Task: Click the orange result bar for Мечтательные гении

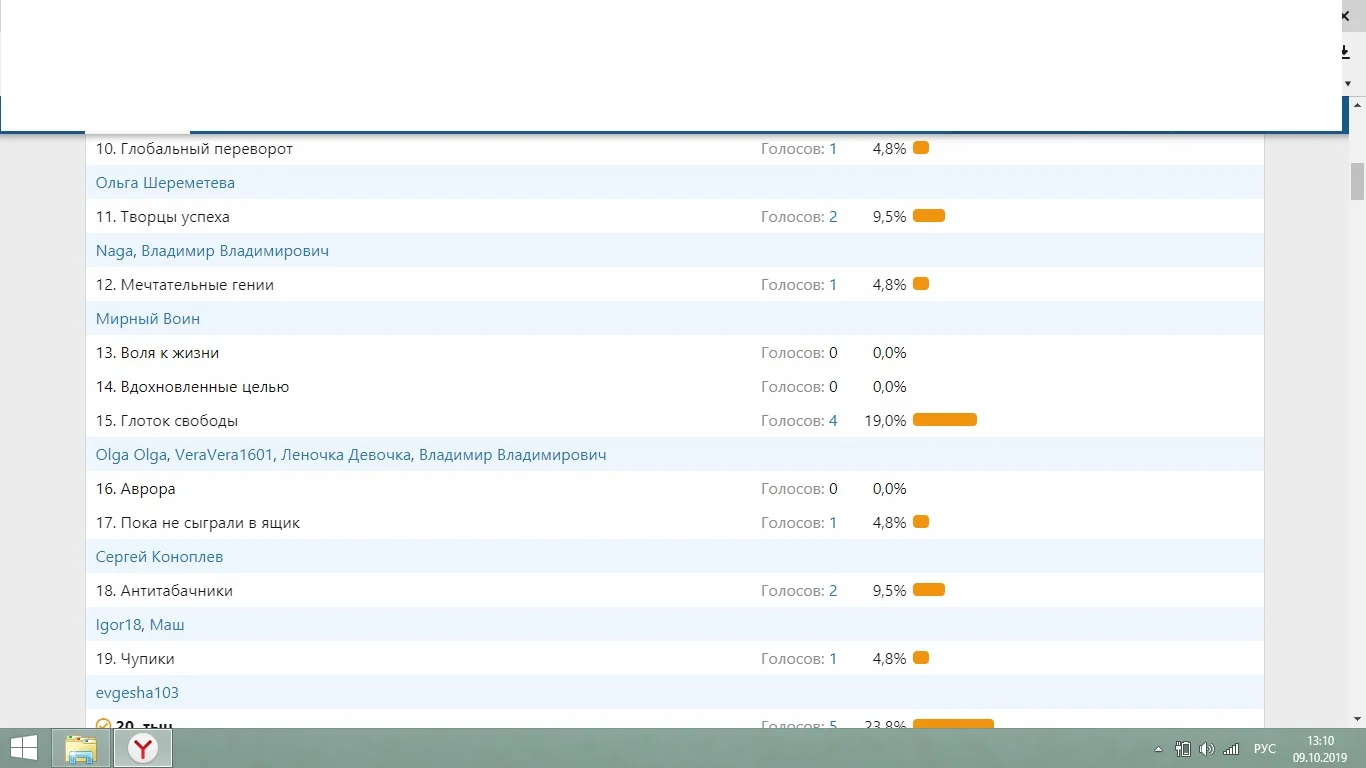Action: tap(921, 284)
